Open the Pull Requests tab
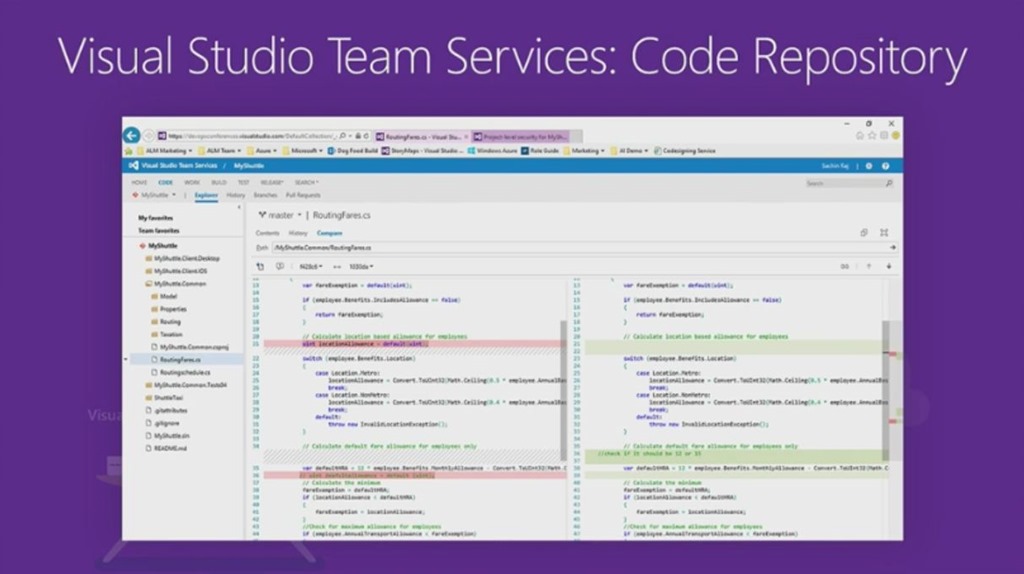 click(303, 195)
